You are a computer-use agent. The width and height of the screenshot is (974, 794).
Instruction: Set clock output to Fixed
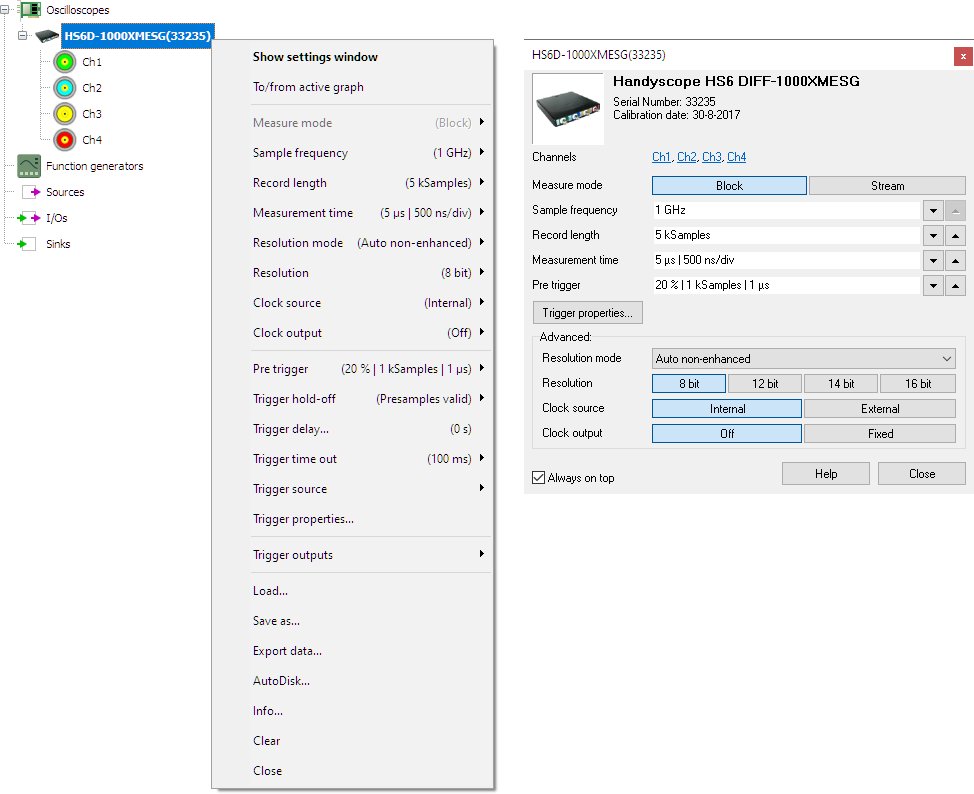(x=880, y=434)
